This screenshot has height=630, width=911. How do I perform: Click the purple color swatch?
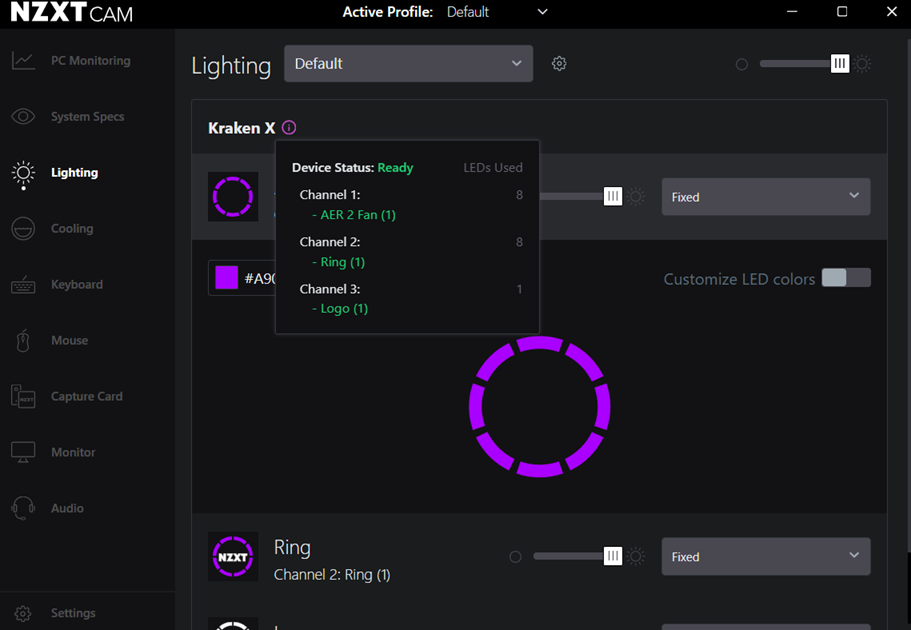tap(227, 278)
